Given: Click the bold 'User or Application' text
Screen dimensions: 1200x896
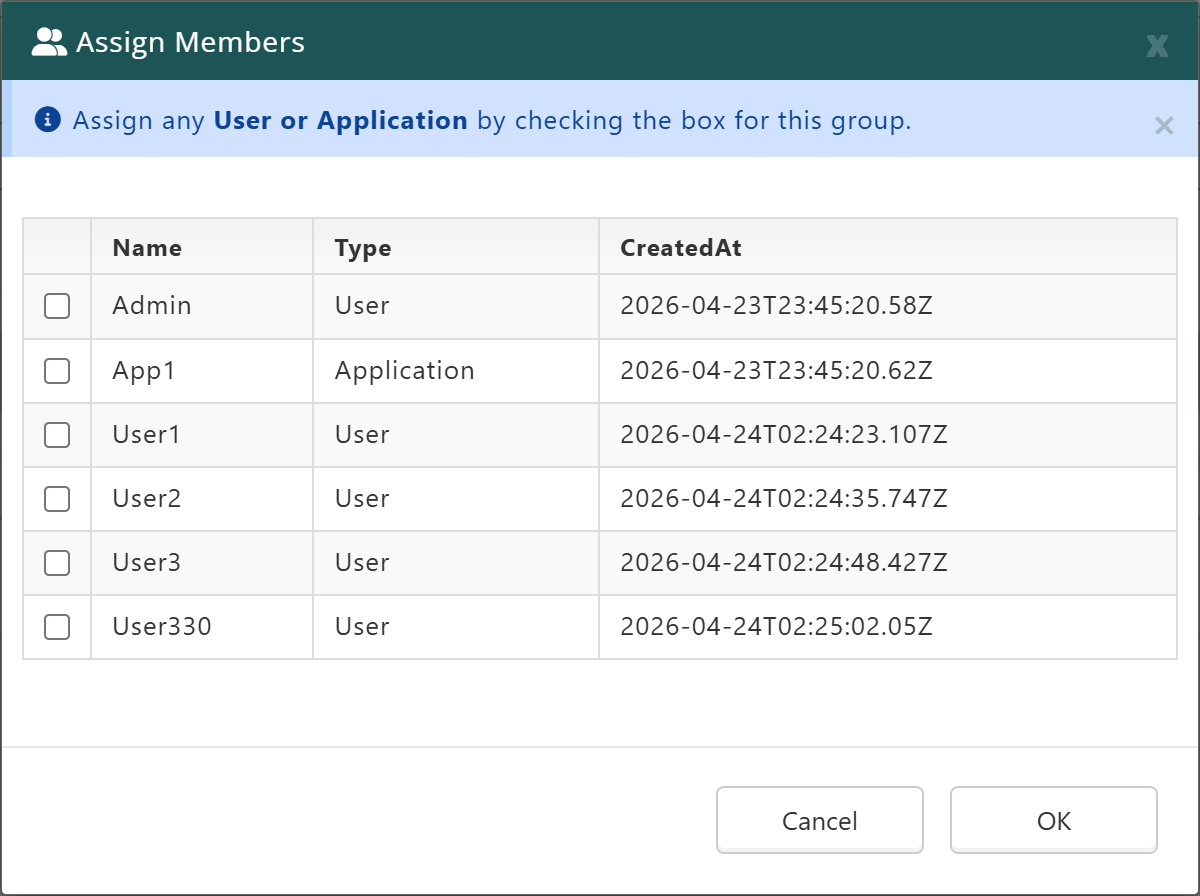Looking at the screenshot, I should (x=341, y=121).
